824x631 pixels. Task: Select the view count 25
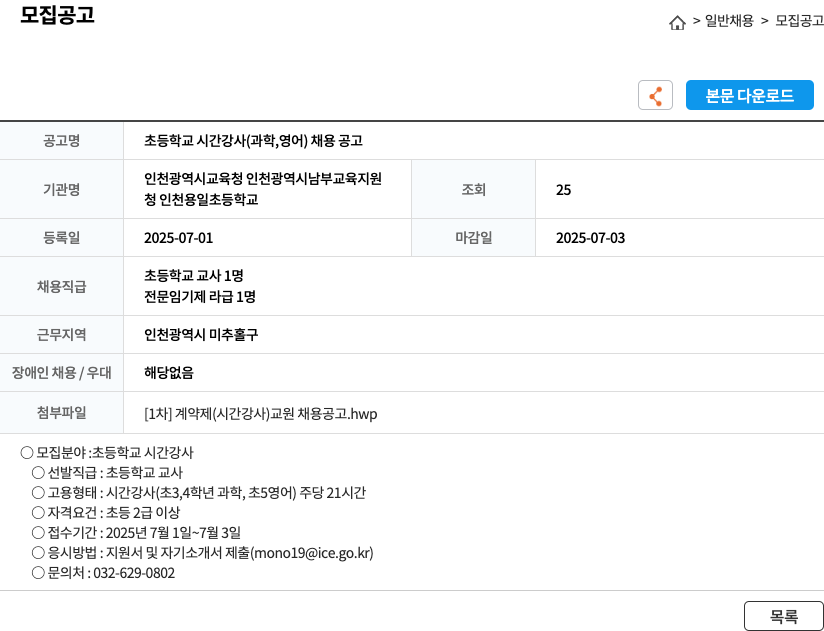[563, 190]
